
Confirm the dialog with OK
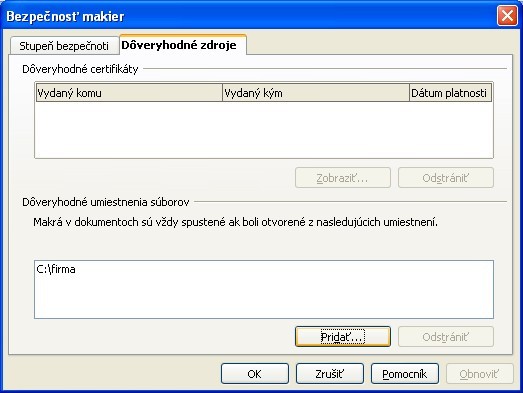[254, 374]
